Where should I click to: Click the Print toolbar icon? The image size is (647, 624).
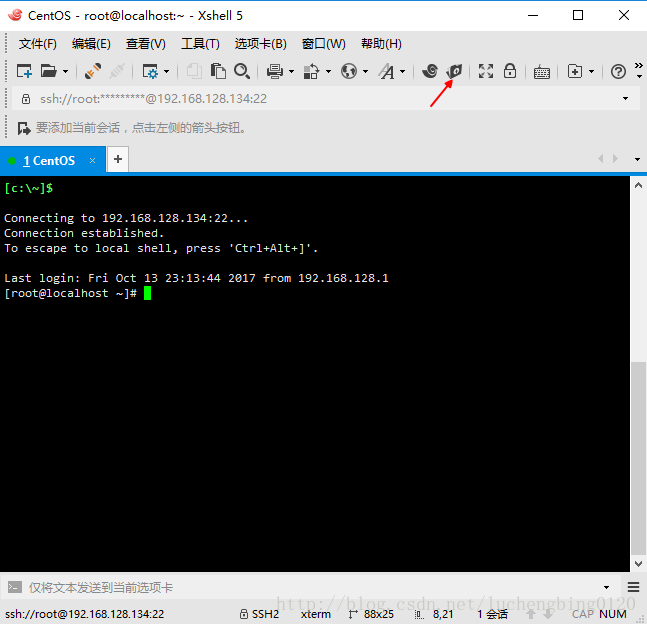click(x=275, y=71)
